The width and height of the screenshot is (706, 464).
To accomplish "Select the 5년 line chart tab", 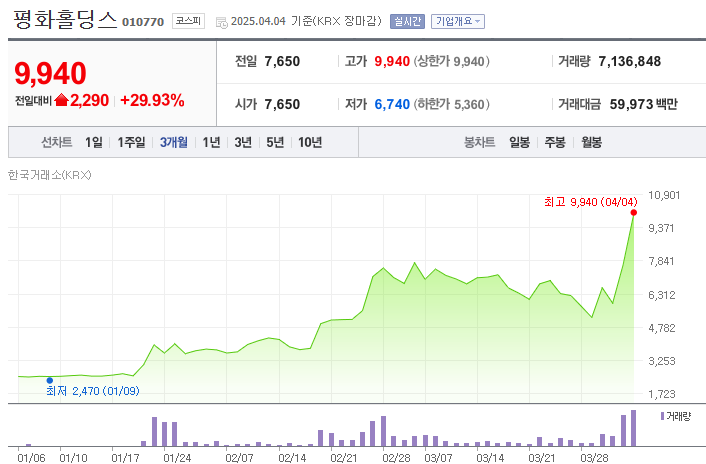I will [x=275, y=142].
